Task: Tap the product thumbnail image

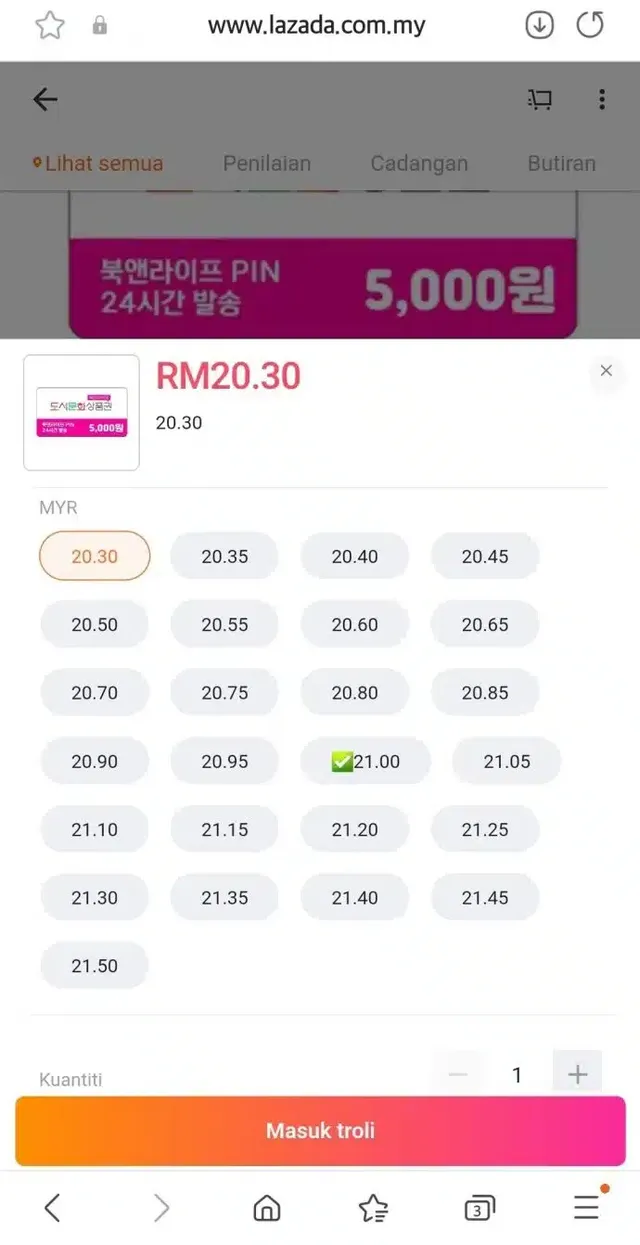Action: 82,413
